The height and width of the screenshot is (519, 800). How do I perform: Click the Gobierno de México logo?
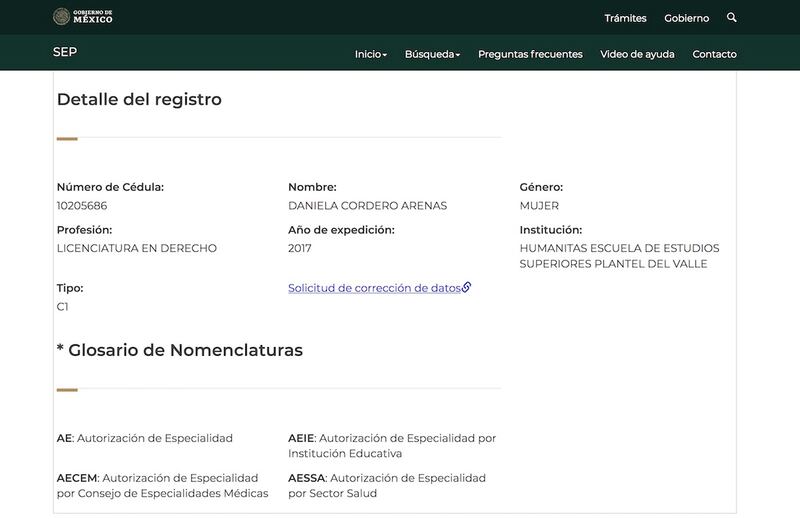pos(83,17)
